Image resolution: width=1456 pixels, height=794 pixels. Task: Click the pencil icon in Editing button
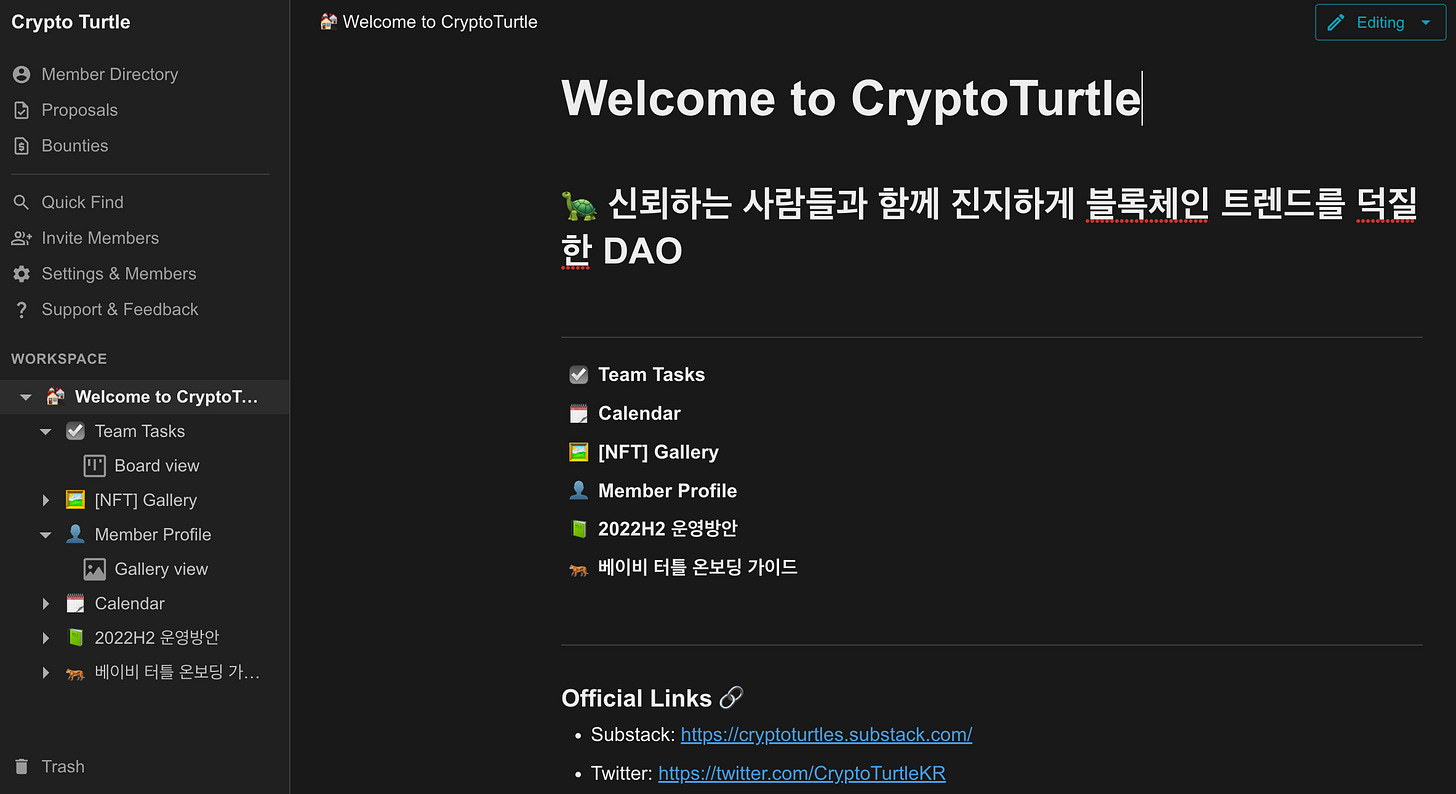[1336, 22]
